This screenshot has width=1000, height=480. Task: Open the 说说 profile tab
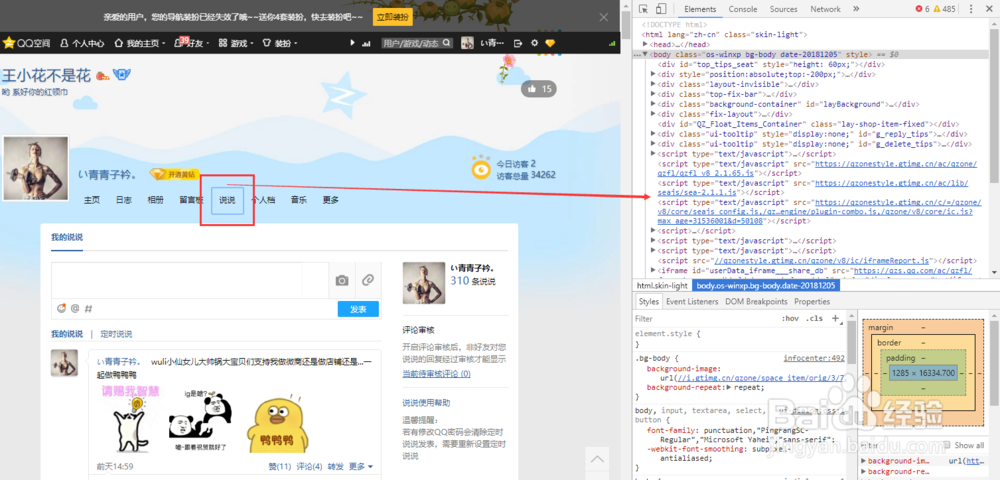pos(228,200)
